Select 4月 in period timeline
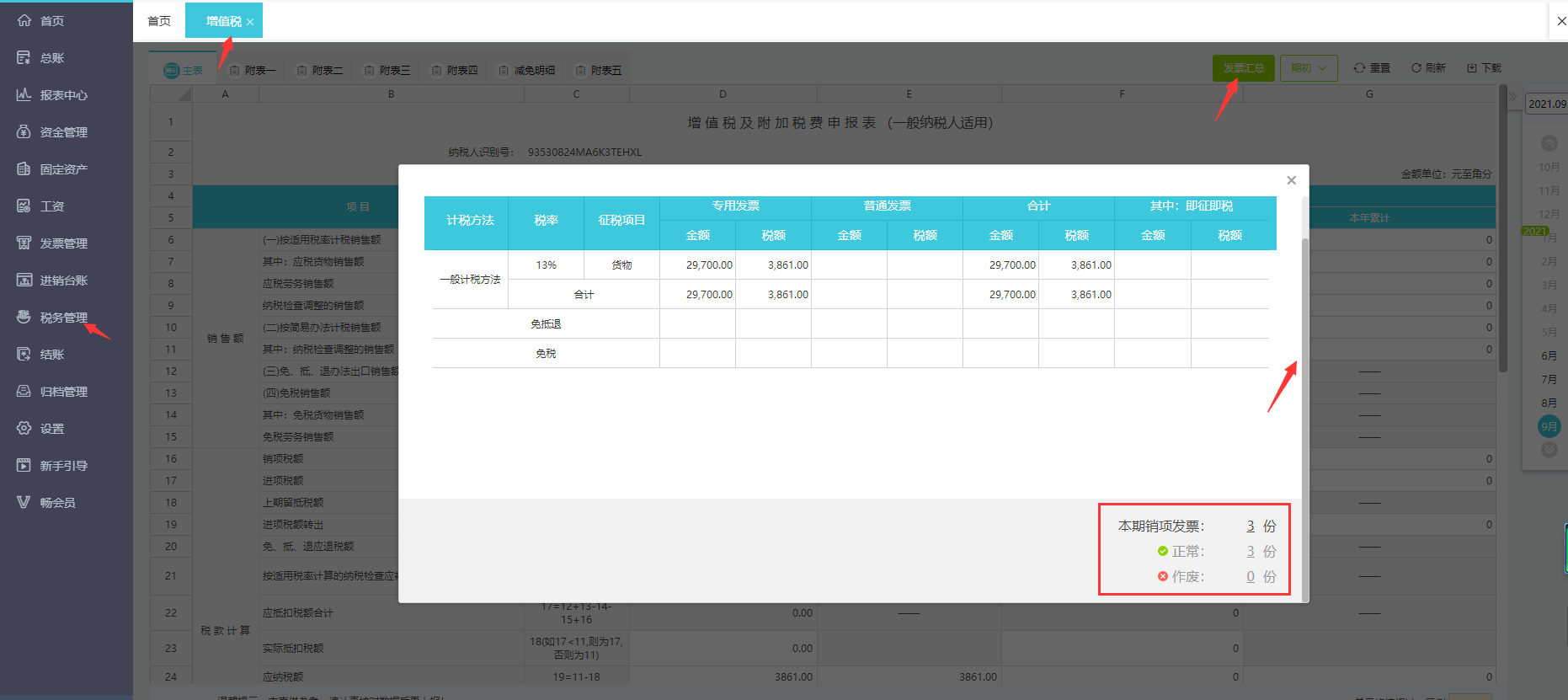Viewport: 1568px width, 700px height. point(1549,309)
